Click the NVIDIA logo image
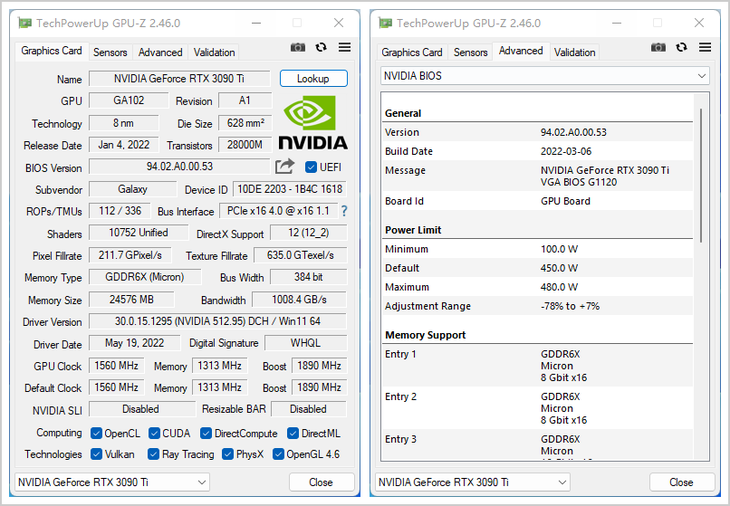The image size is (730, 506). [313, 123]
